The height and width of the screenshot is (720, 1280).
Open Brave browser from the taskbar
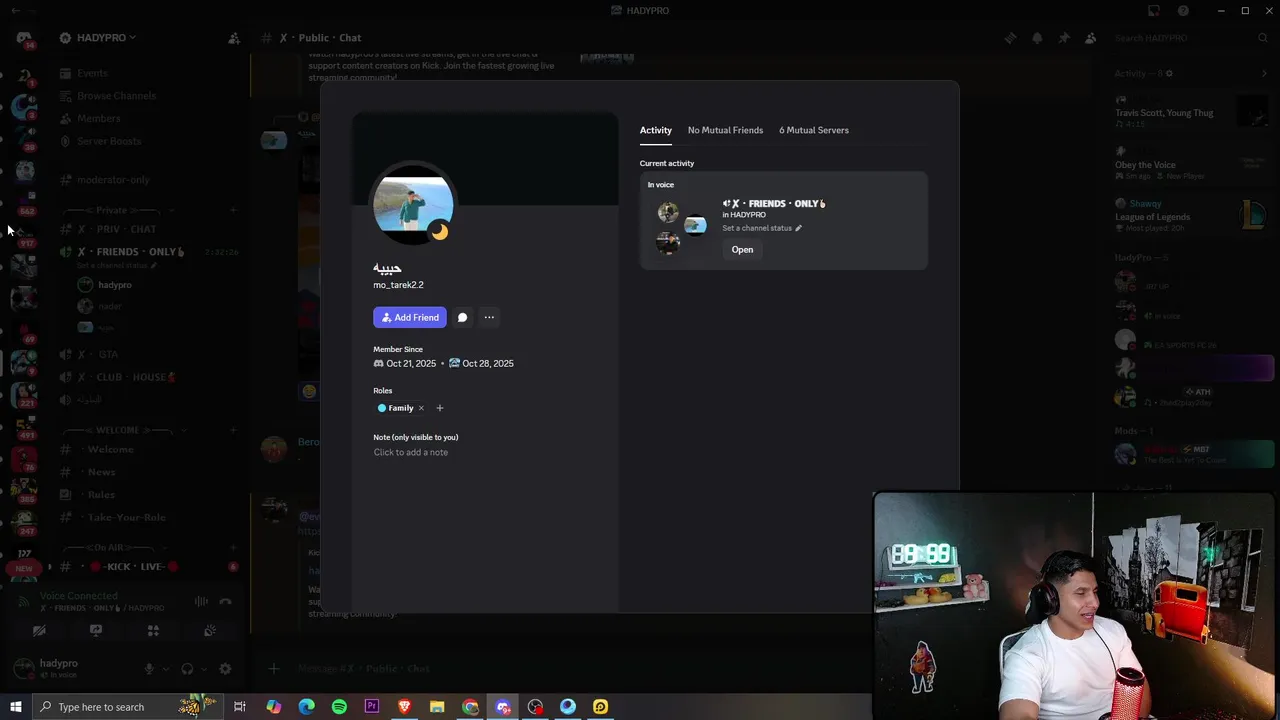pyautogui.click(x=404, y=707)
